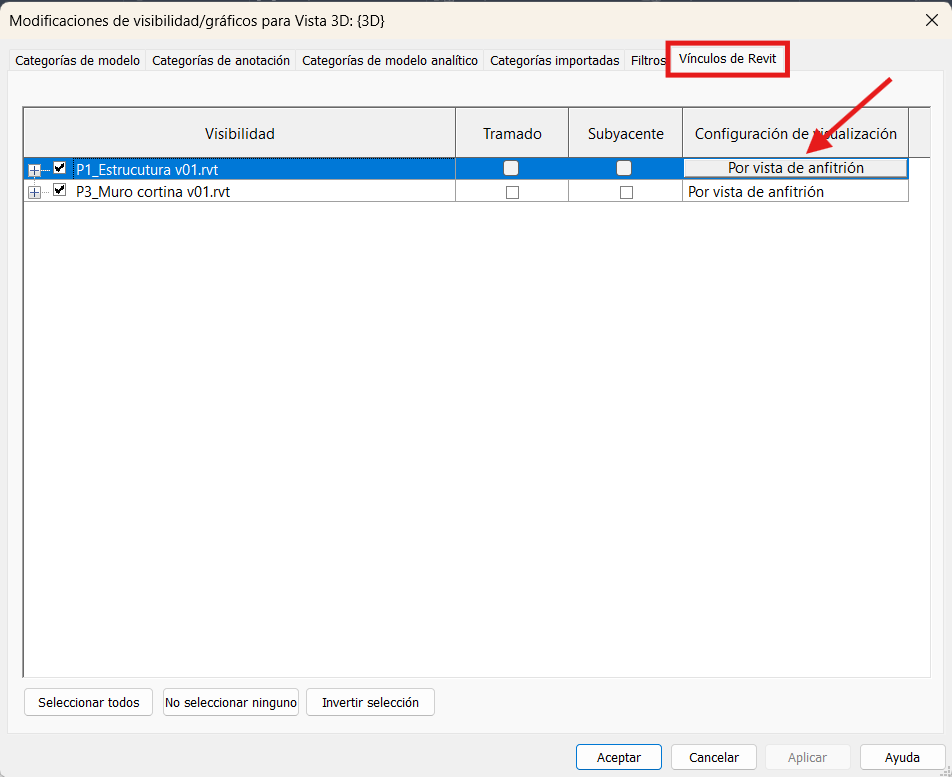Enable Subyacente for P1_Estrucutura link
This screenshot has width=952, height=777.
pos(624,168)
